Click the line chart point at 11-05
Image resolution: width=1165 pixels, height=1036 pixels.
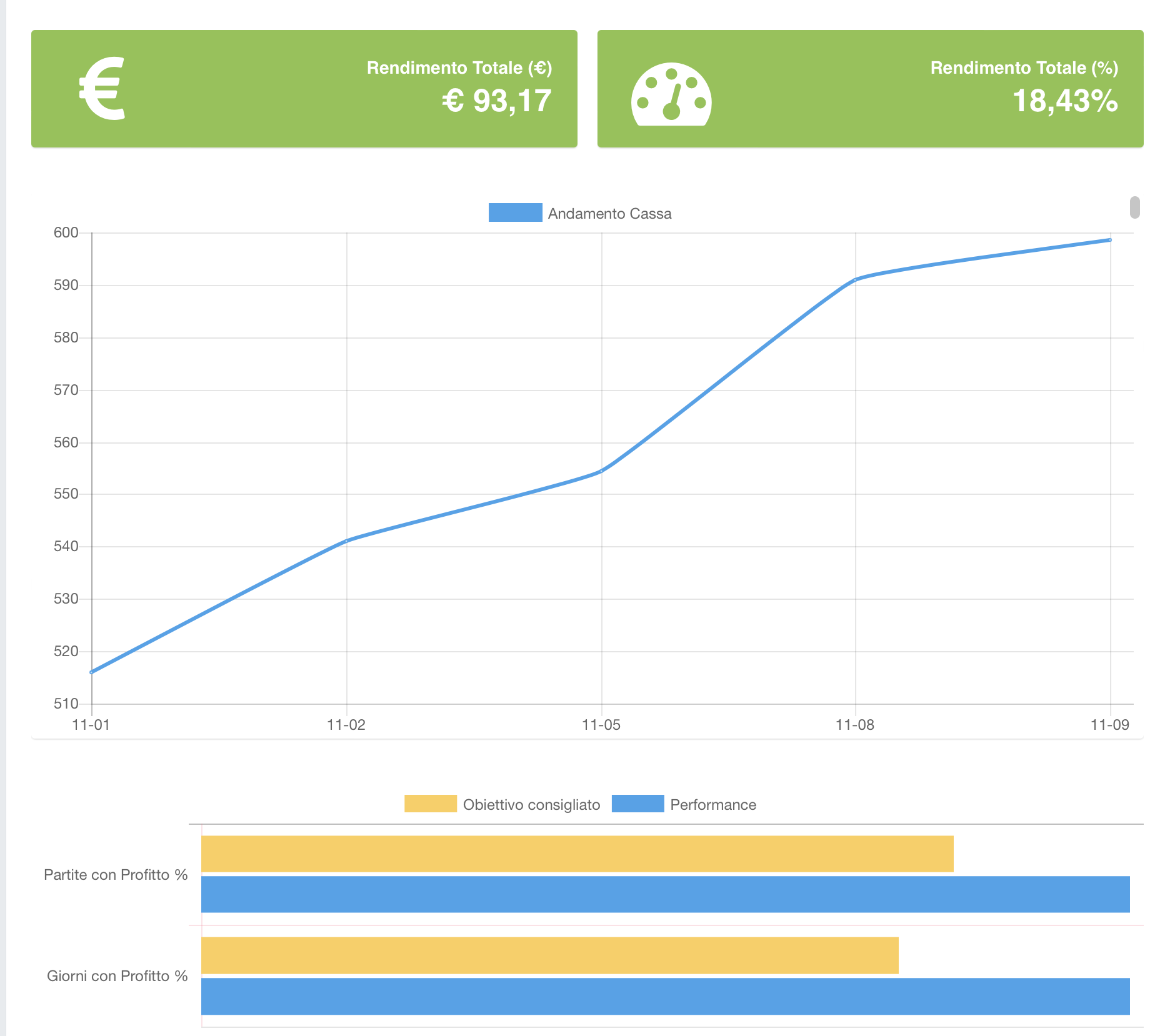tap(601, 471)
